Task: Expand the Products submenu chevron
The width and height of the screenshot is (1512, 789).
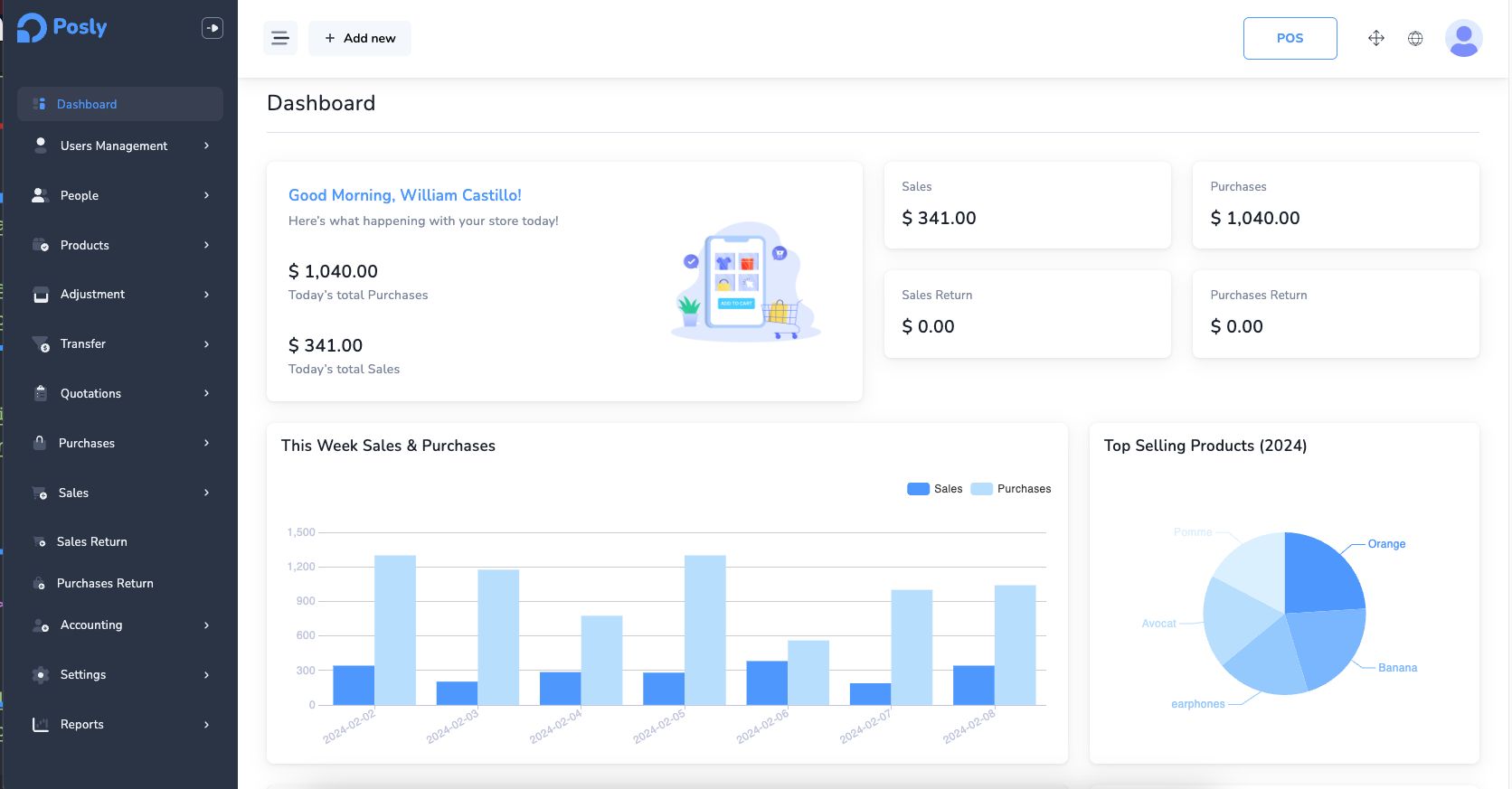Action: pos(206,245)
